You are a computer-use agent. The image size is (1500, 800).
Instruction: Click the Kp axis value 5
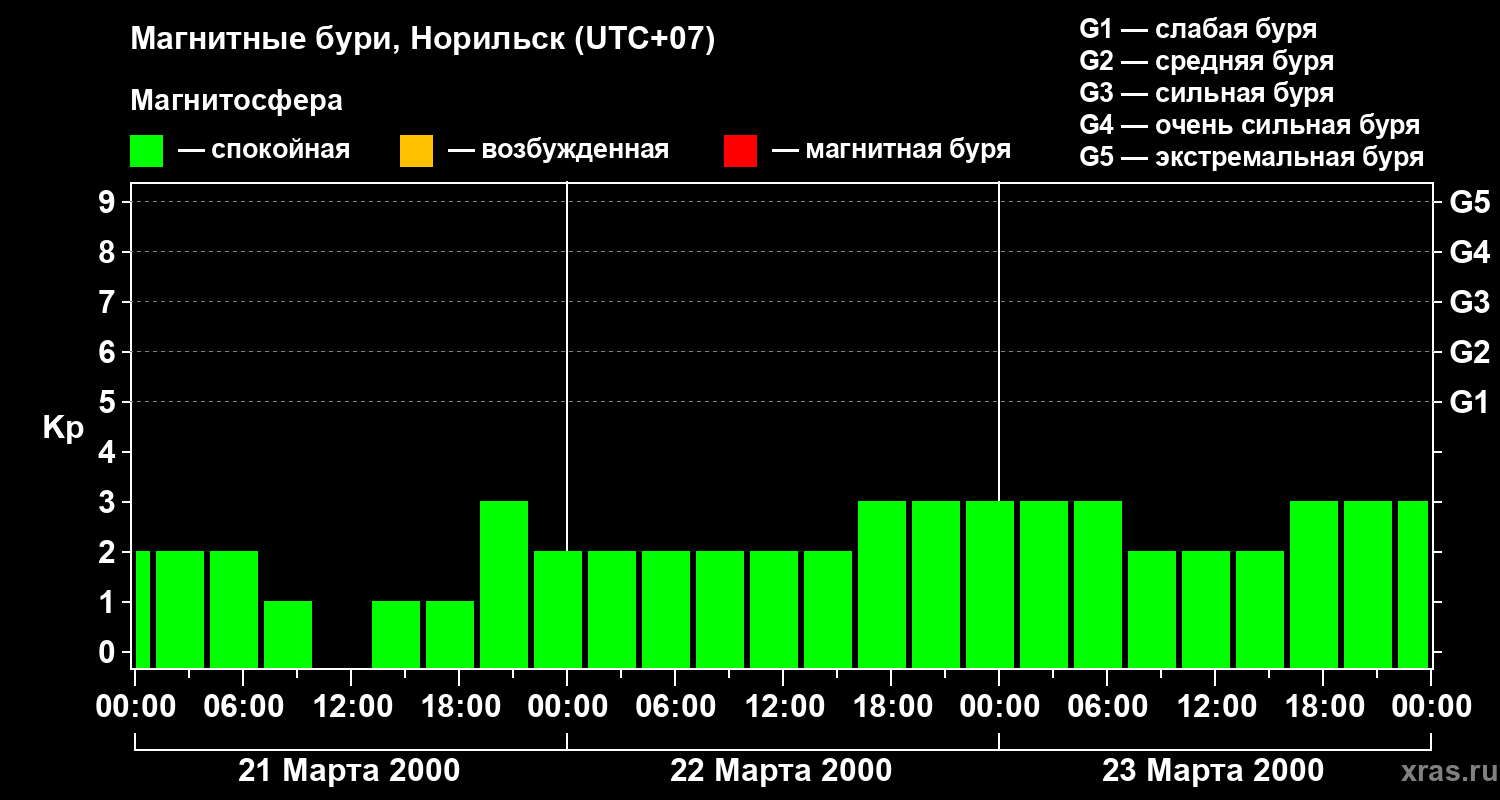tap(109, 403)
